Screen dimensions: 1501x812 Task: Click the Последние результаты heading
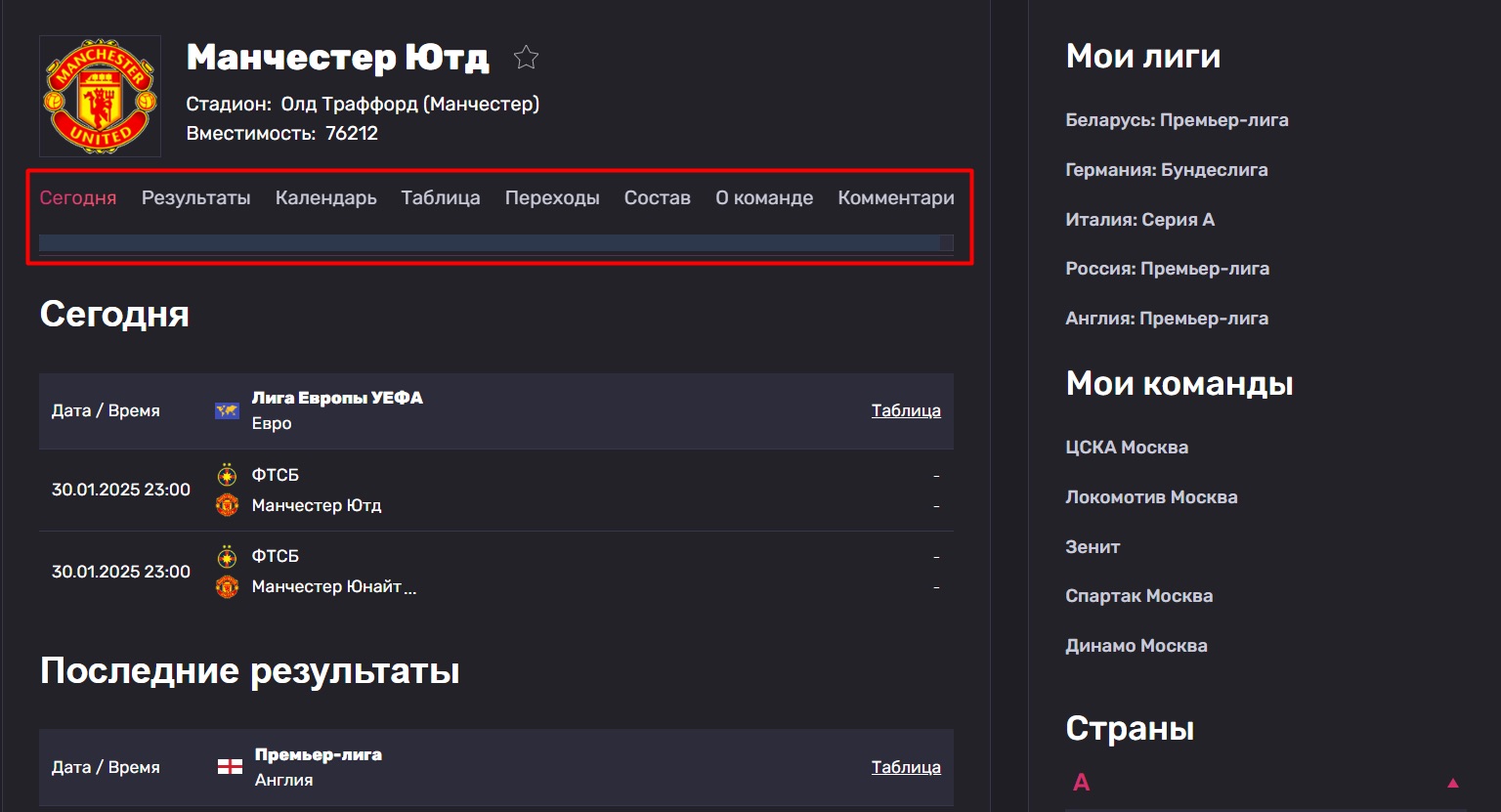tap(250, 670)
